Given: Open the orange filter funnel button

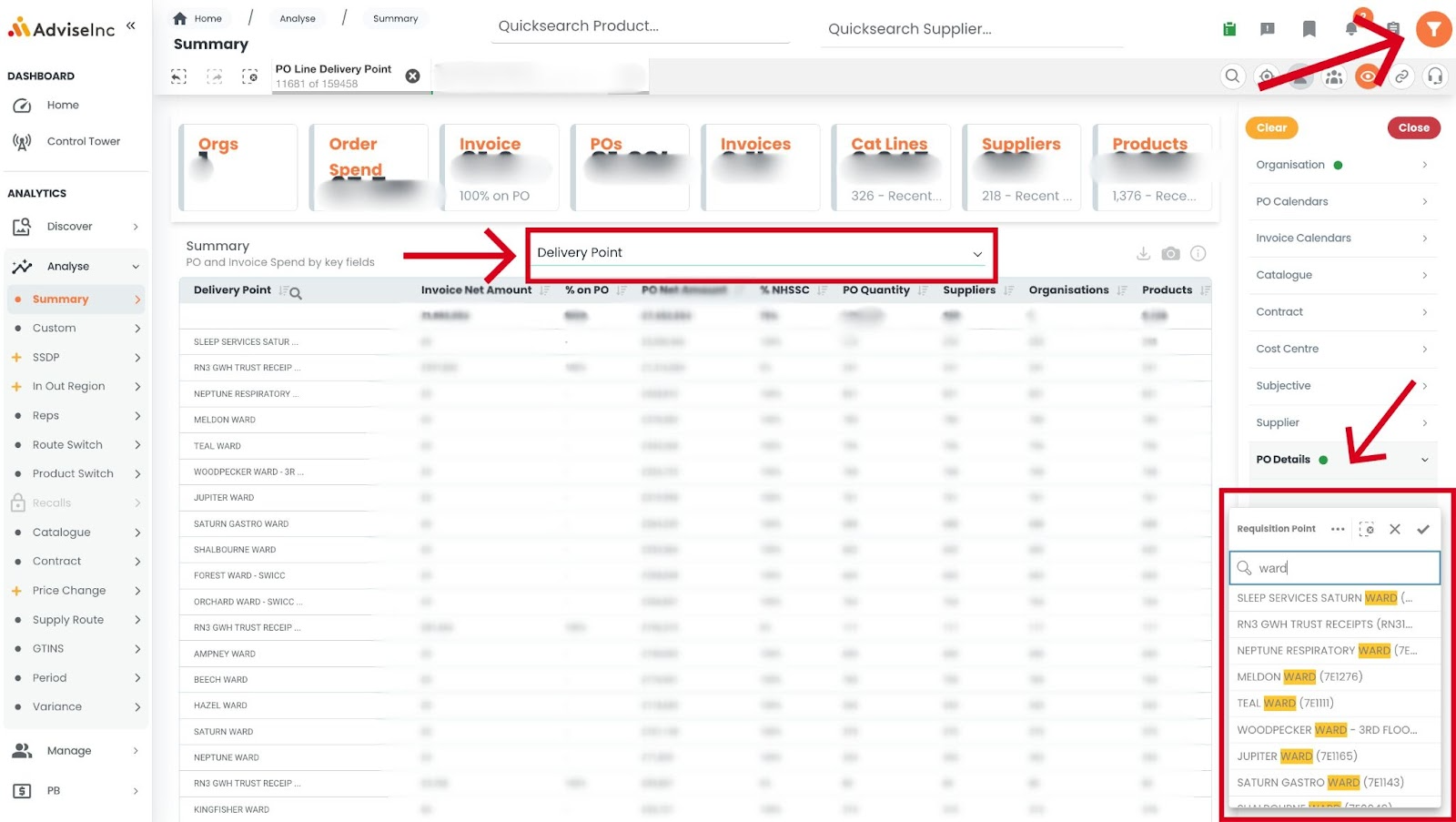Looking at the screenshot, I should point(1433,30).
